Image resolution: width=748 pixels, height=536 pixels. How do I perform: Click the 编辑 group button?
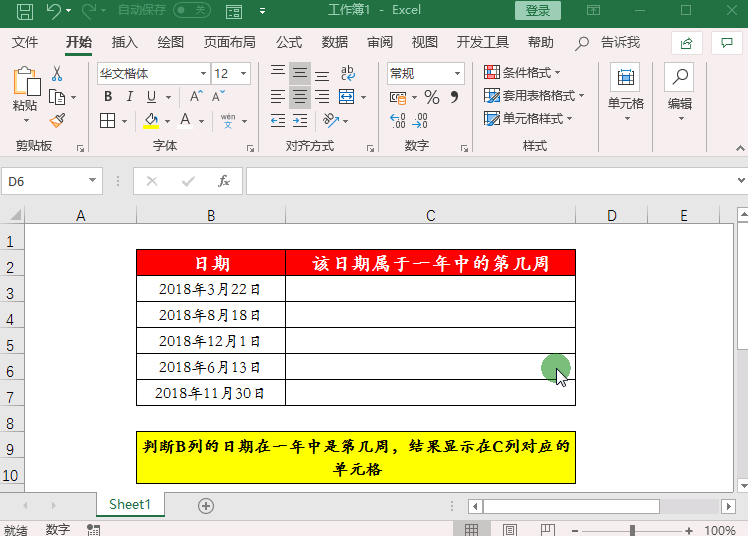tap(679, 93)
